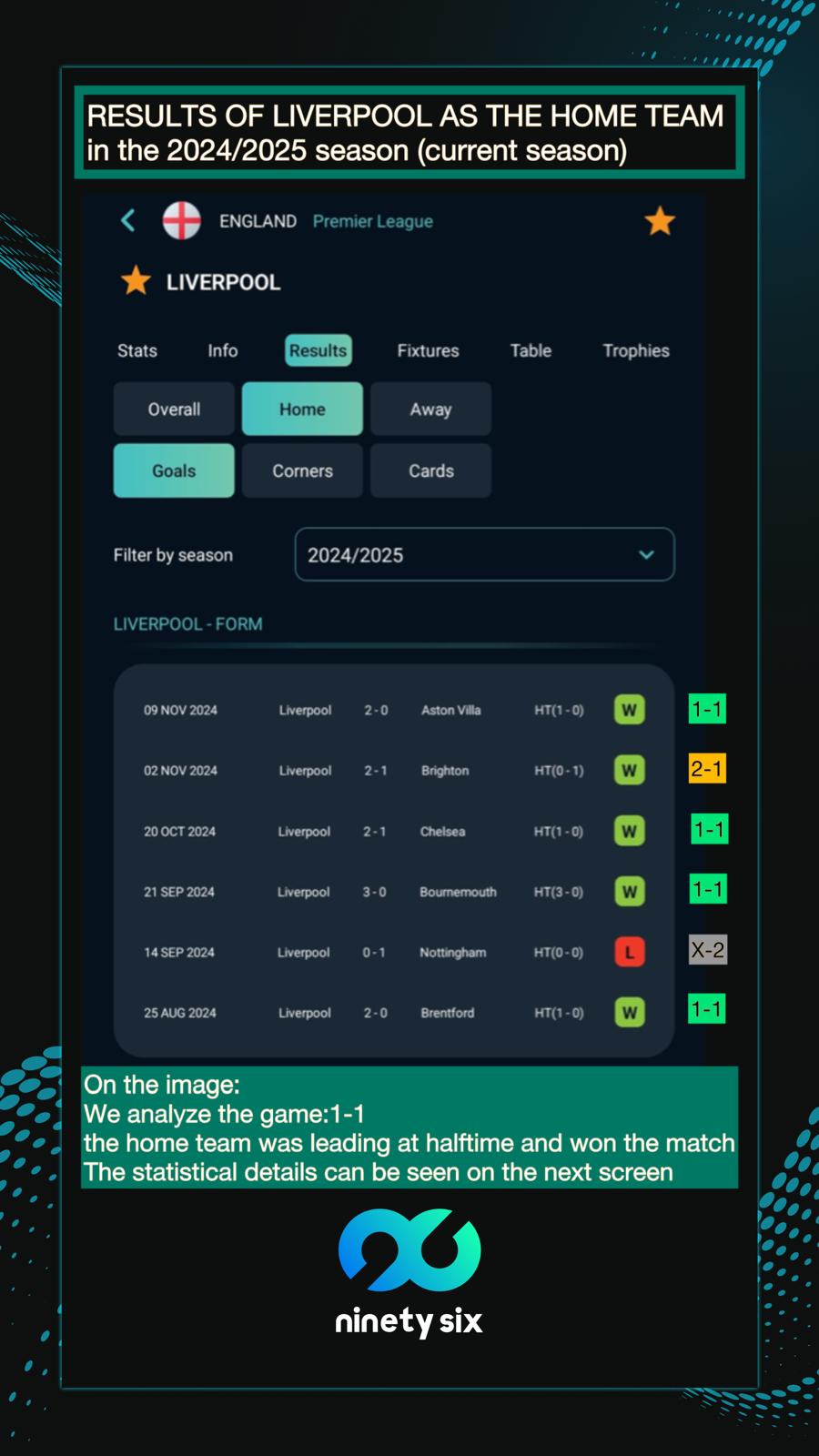This screenshot has height=1456, width=819.
Task: Open the Fixtures tab
Action: point(428,350)
